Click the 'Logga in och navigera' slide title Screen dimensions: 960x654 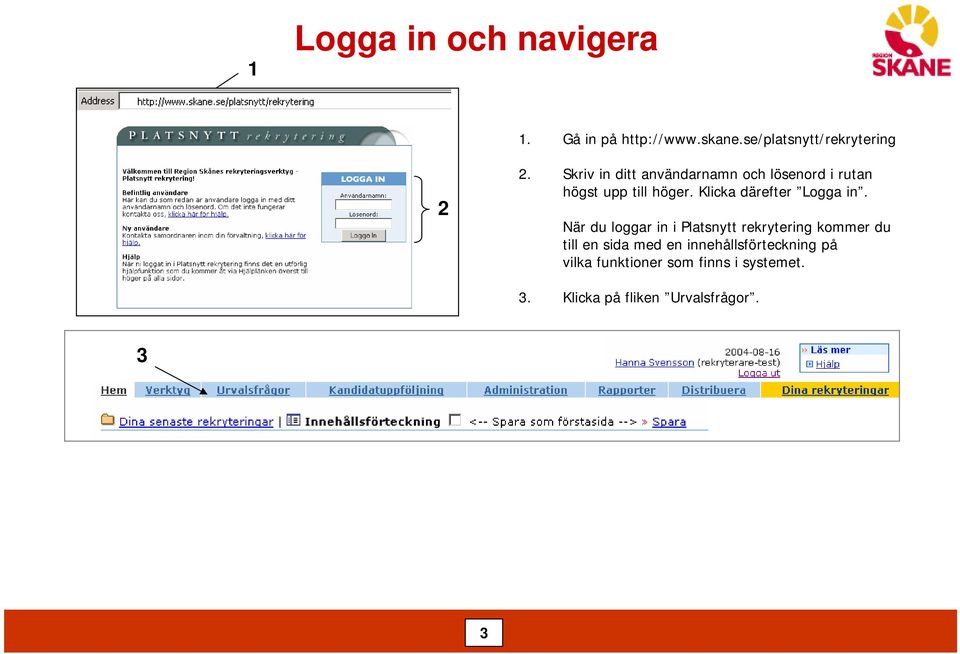coord(476,39)
